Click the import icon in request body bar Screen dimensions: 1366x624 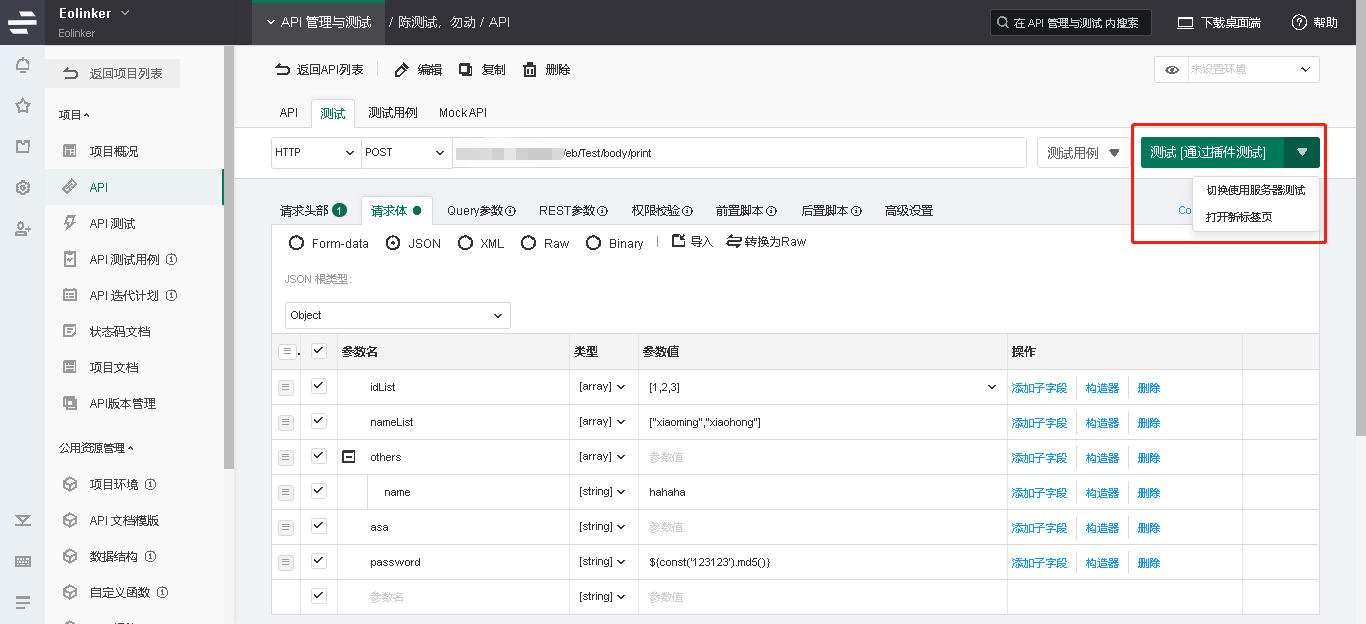(679, 242)
